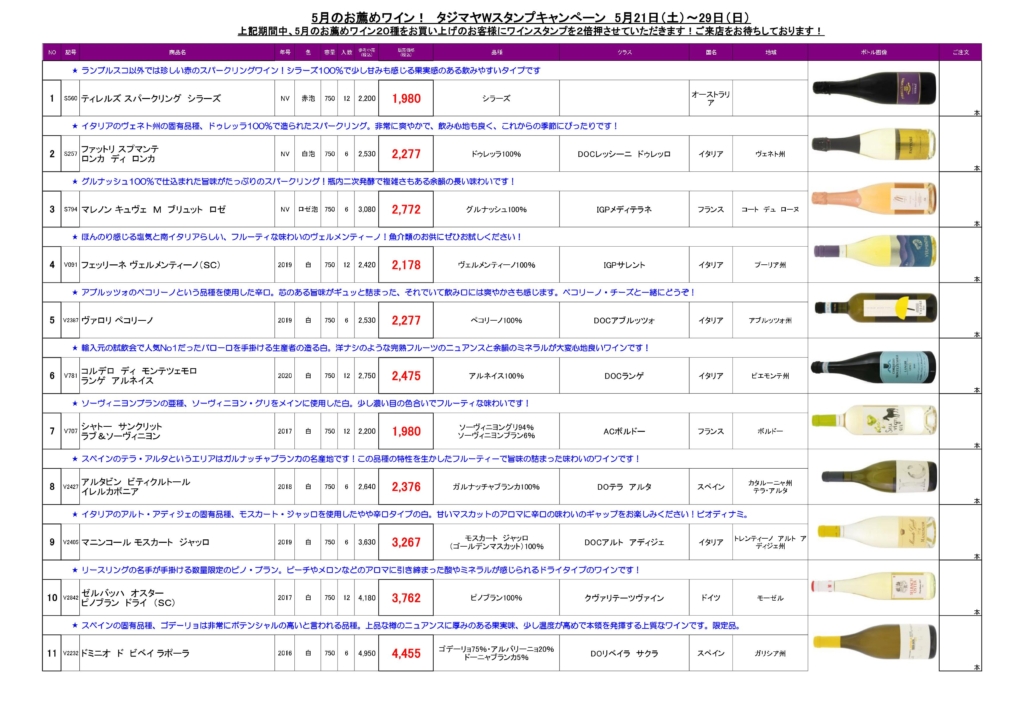Click wine name マニンコール モスカート ジャッロ
The width and height of the screenshot is (1024, 724).
tap(146, 543)
